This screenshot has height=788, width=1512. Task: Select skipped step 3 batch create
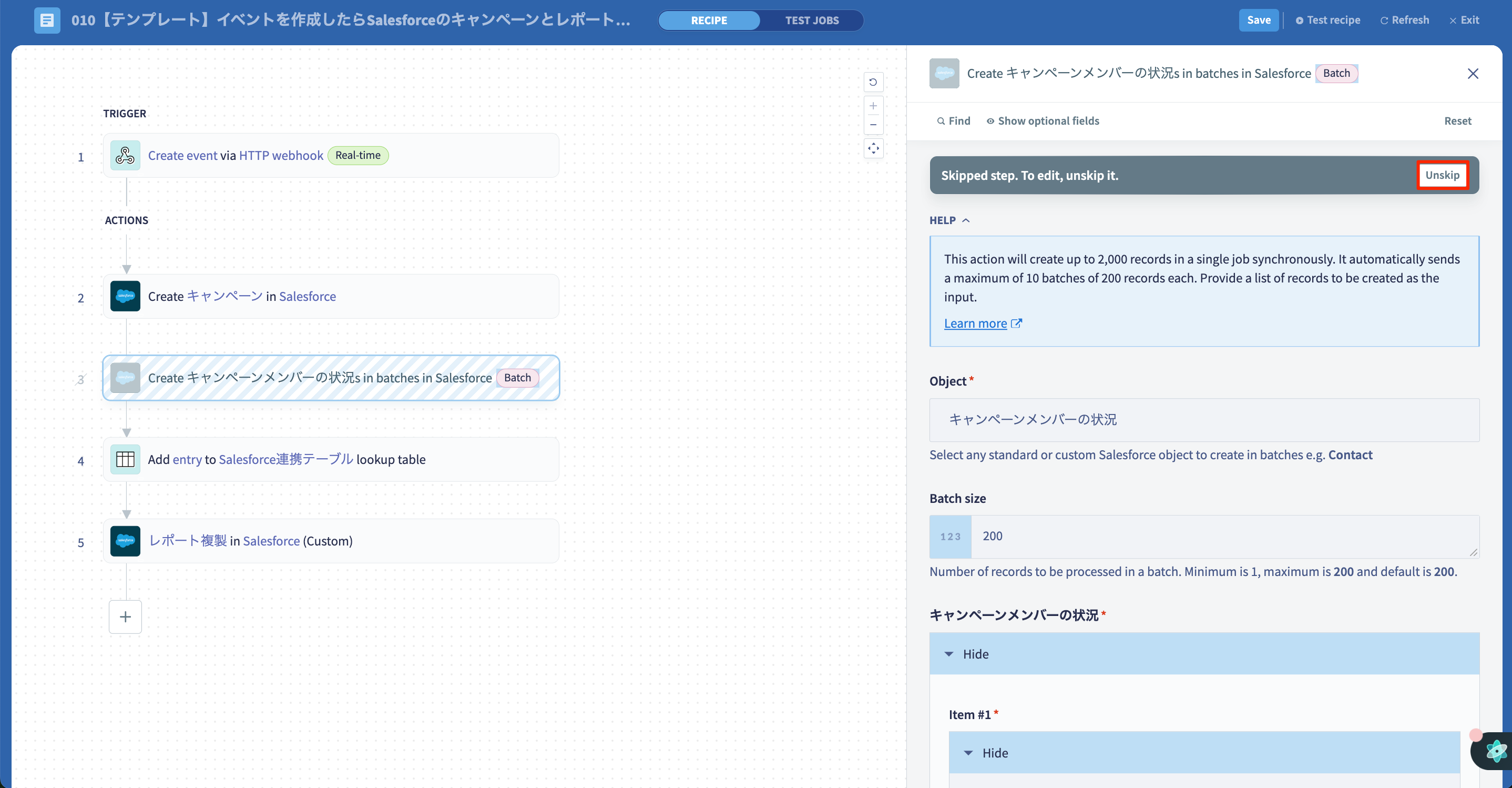coord(331,378)
